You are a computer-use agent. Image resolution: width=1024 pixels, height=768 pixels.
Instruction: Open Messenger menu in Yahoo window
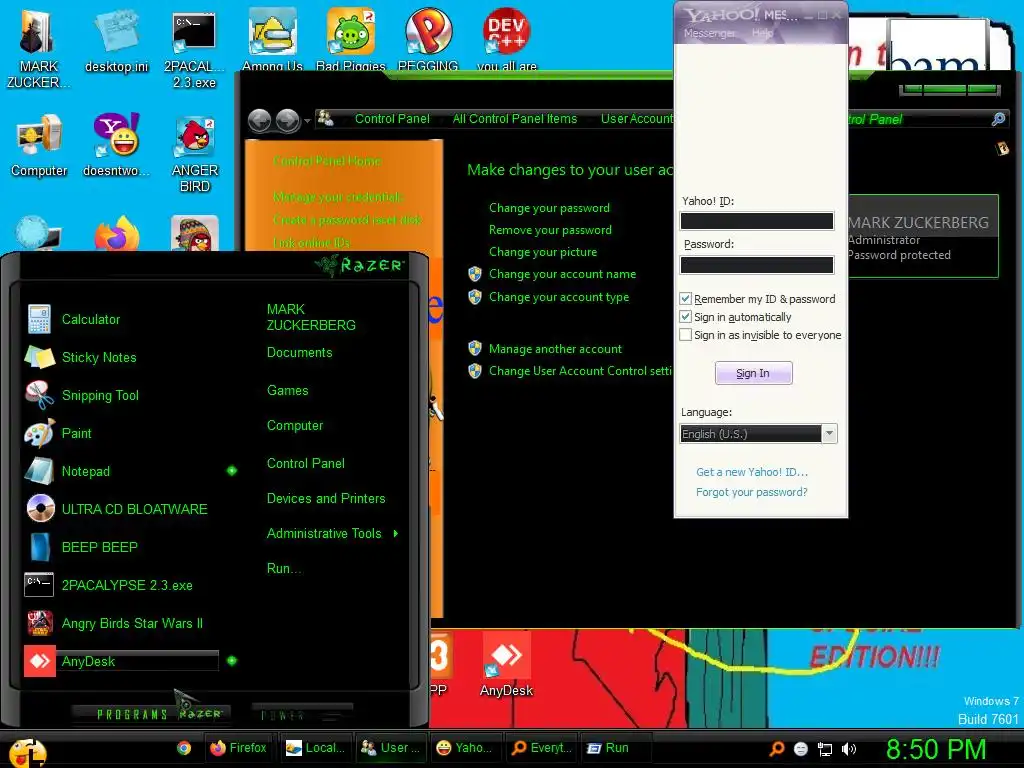709,33
